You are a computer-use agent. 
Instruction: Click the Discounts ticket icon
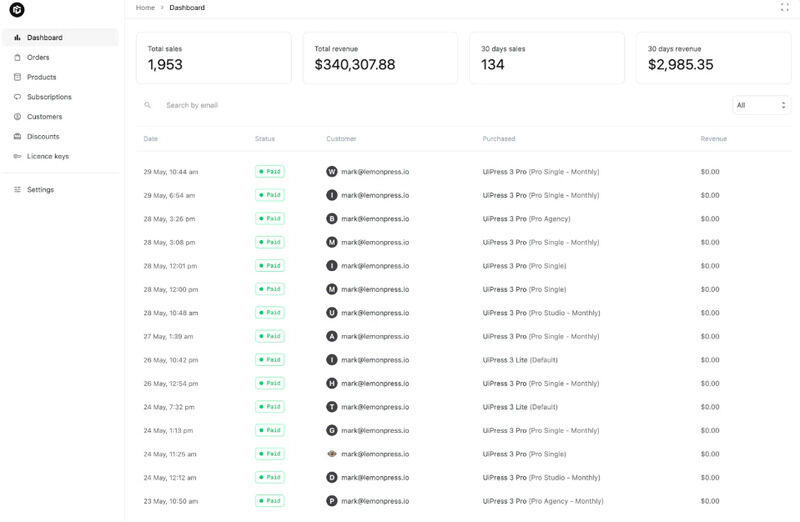pyautogui.click(x=17, y=136)
